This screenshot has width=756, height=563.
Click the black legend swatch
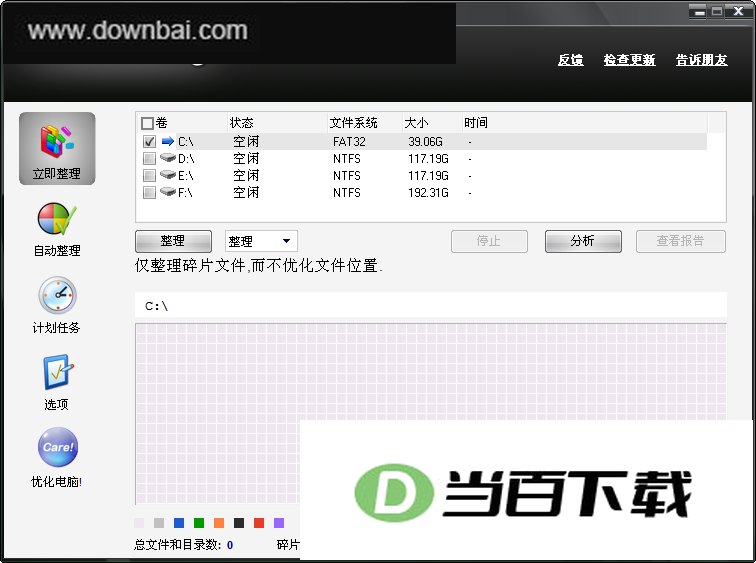[239, 523]
